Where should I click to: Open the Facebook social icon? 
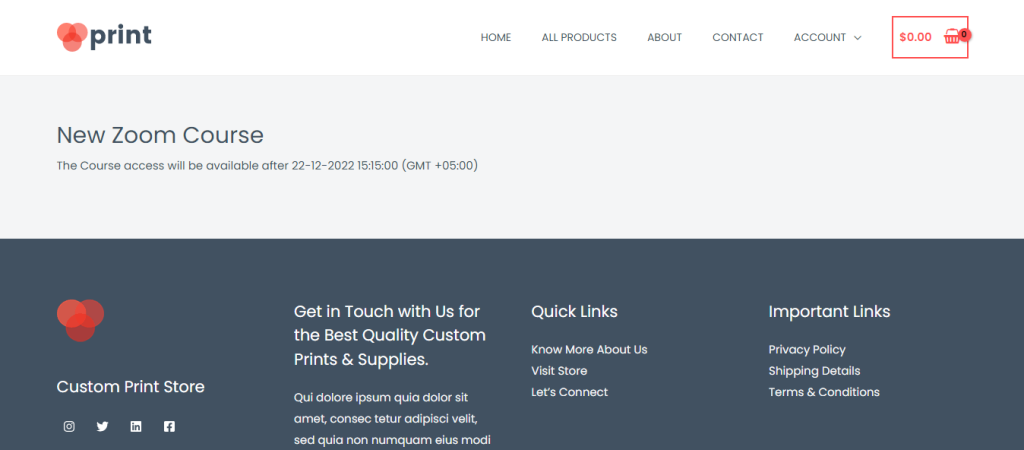pos(169,426)
